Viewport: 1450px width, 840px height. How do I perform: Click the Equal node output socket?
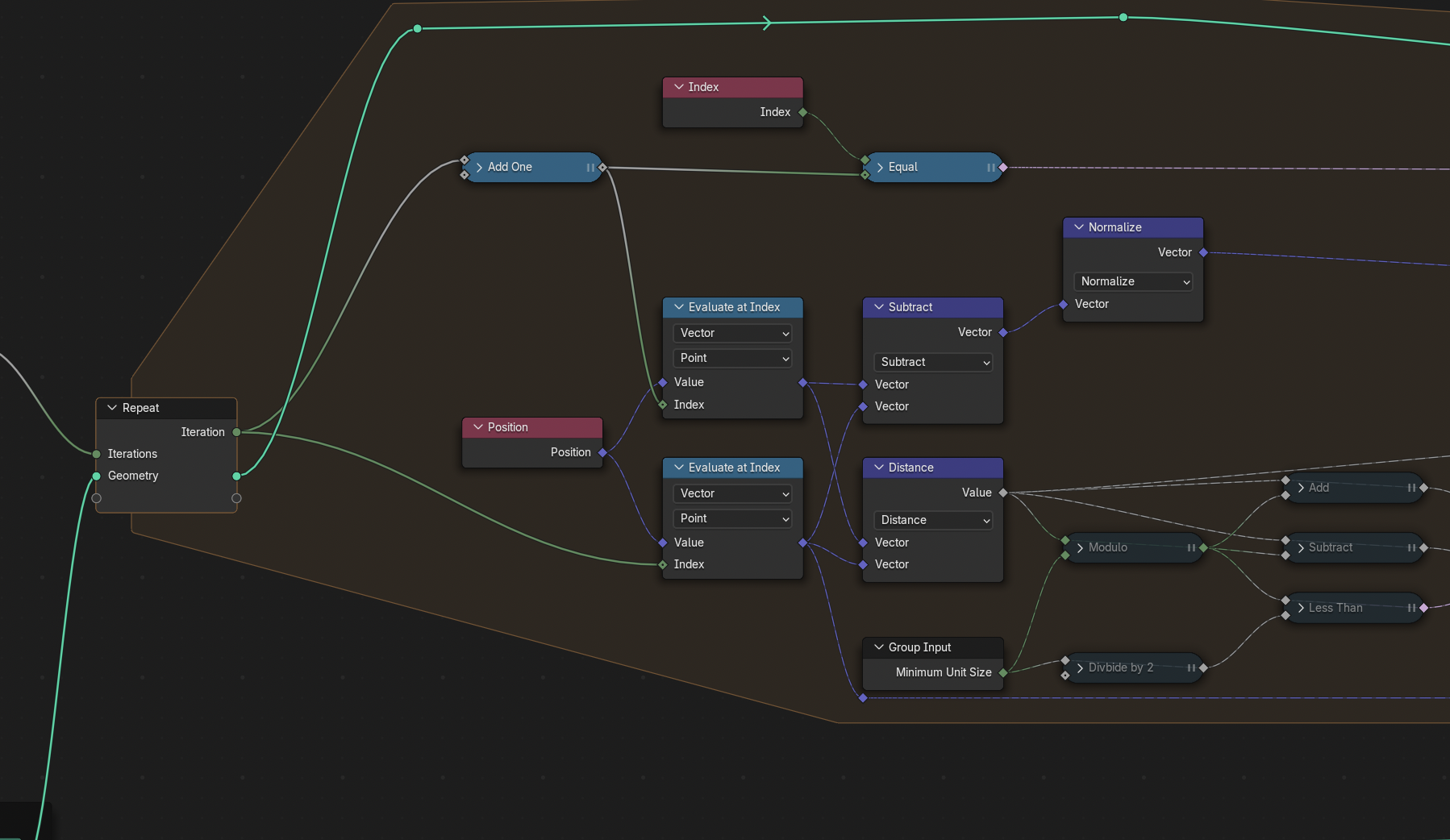pos(1003,168)
